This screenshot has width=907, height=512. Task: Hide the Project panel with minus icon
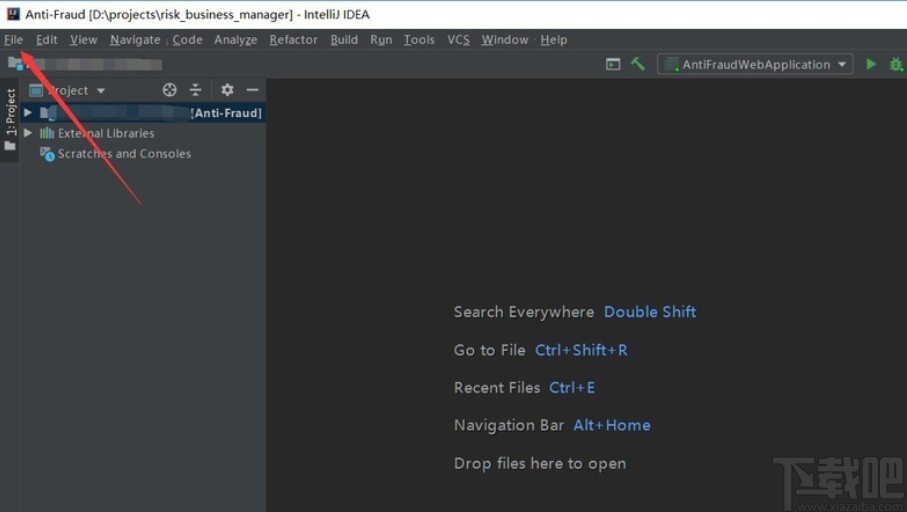pyautogui.click(x=252, y=90)
